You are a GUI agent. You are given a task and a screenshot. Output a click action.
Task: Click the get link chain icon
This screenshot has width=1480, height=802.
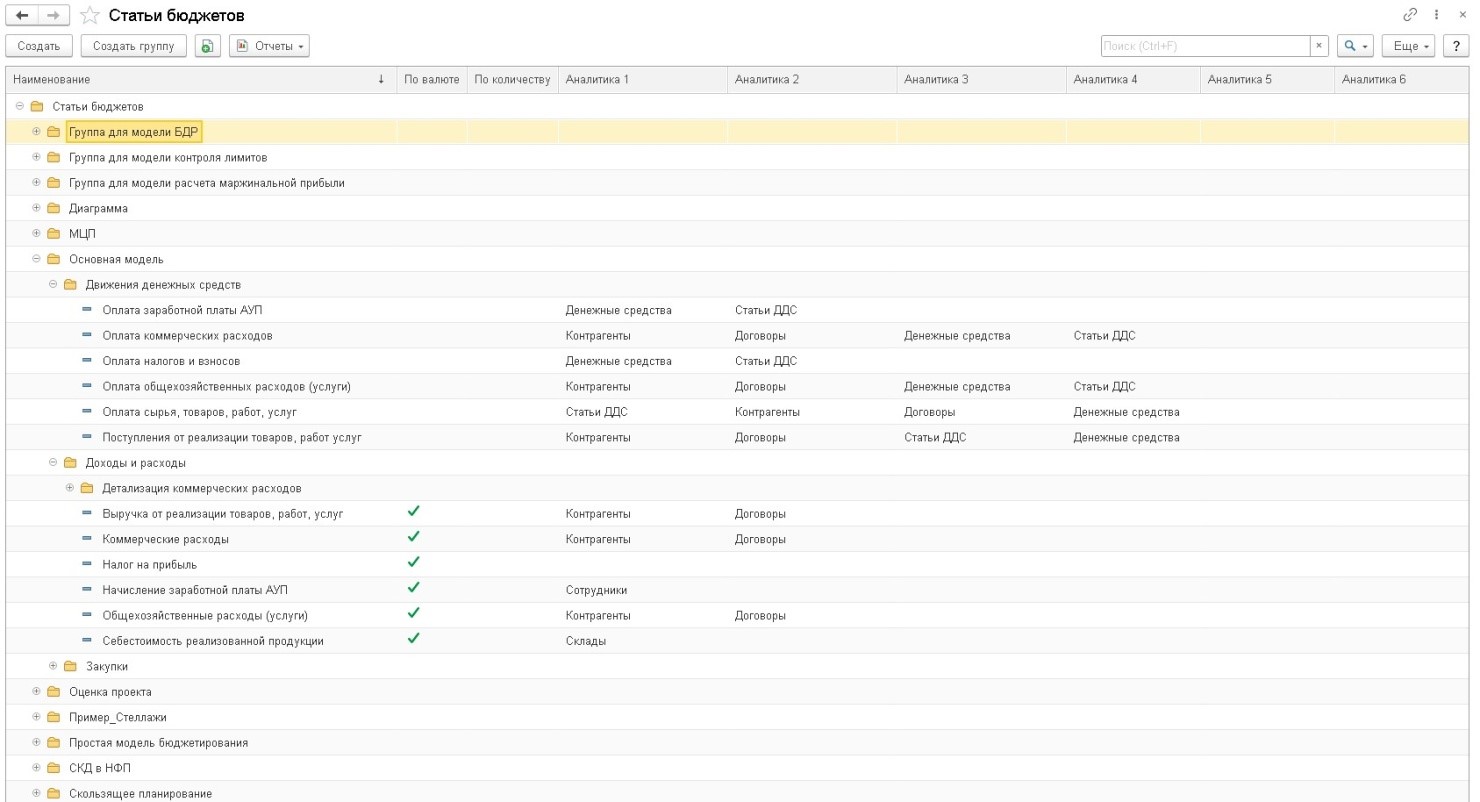(x=1411, y=16)
